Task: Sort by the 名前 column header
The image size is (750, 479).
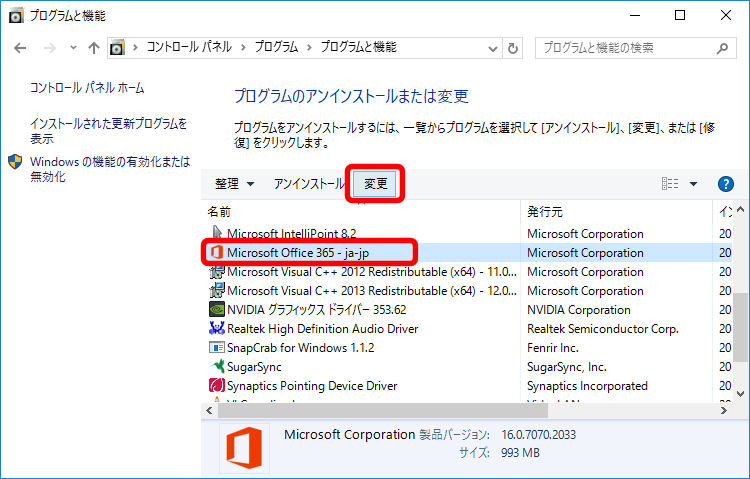Action: (219, 212)
